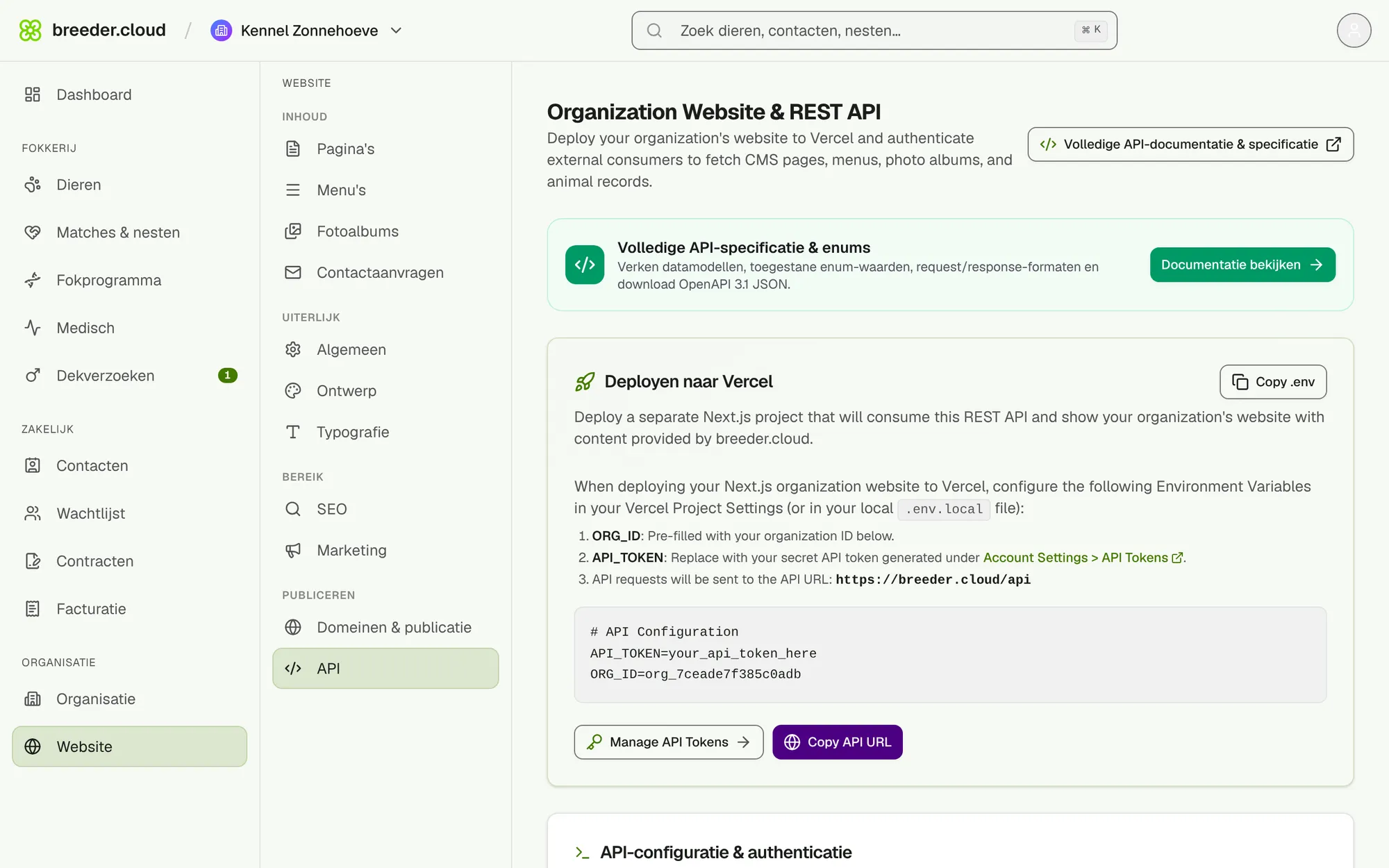The height and width of the screenshot is (868, 1389).
Task: Click the Documentatie bekijken button
Action: (x=1242, y=265)
